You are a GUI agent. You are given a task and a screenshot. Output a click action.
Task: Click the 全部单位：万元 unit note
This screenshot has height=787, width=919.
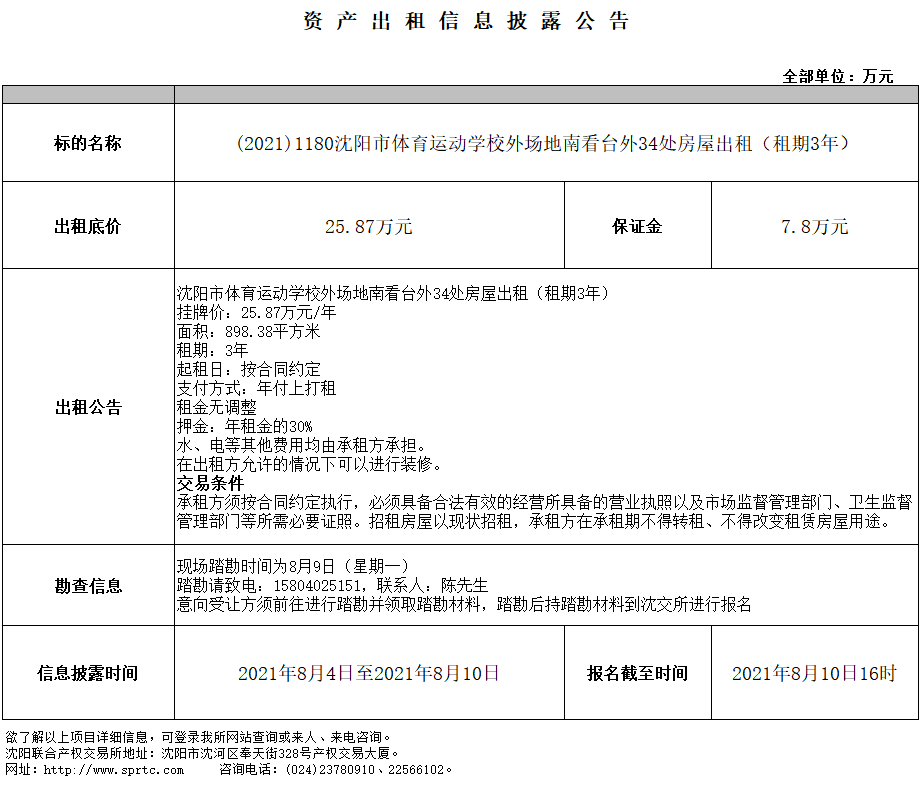click(x=837, y=76)
